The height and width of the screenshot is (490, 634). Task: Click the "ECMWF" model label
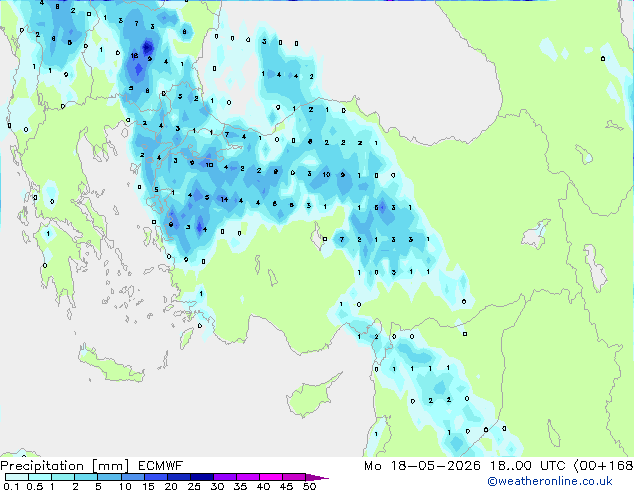click(161, 466)
